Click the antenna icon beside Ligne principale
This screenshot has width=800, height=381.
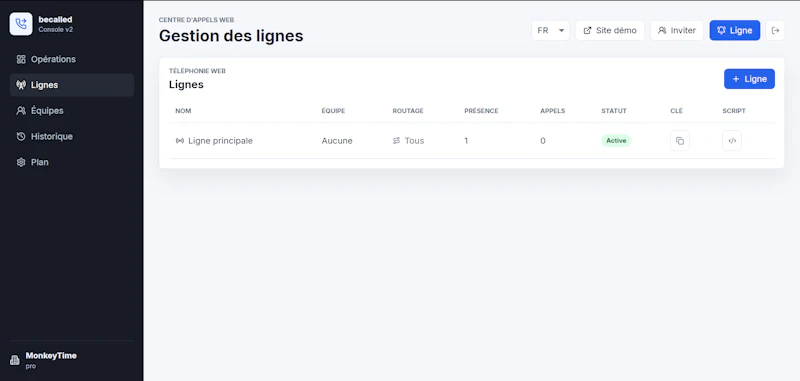(180, 141)
